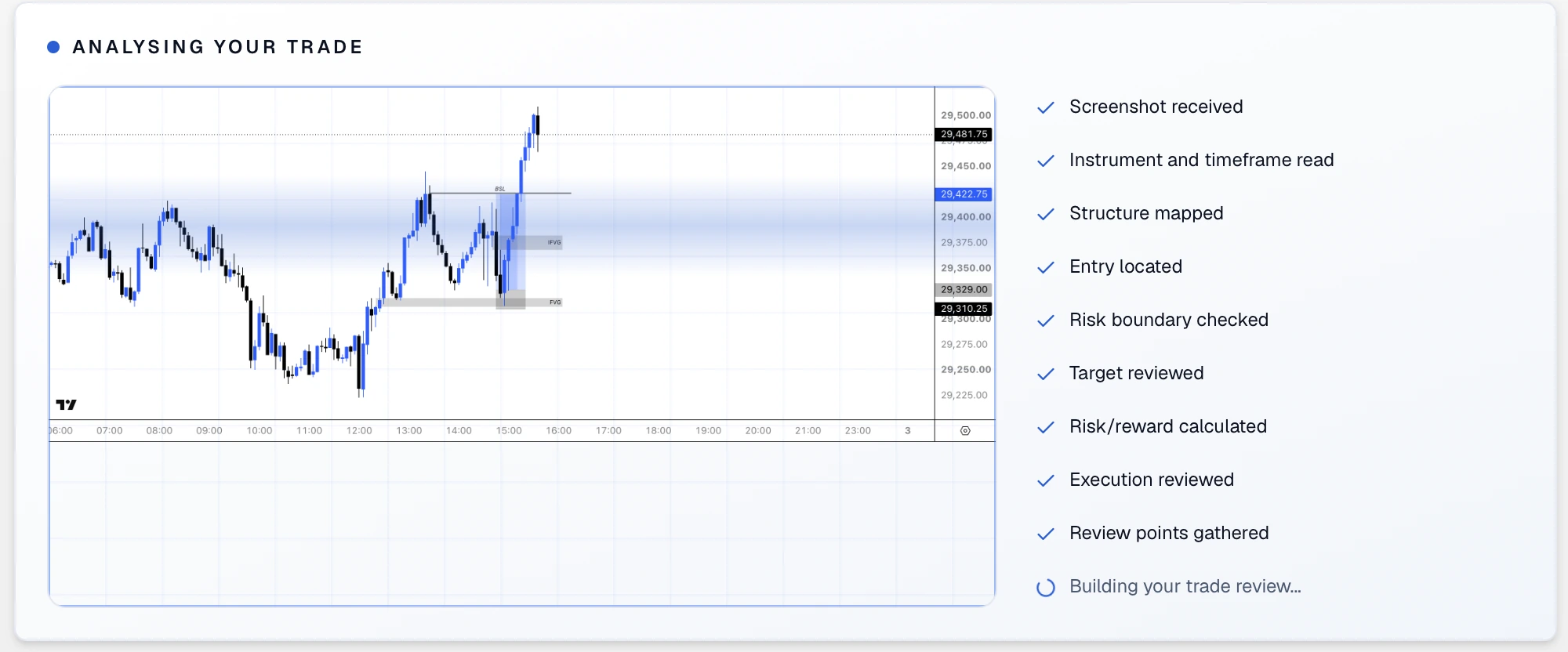
Task: Click the 29,275.00 price axis value
Action: point(964,345)
